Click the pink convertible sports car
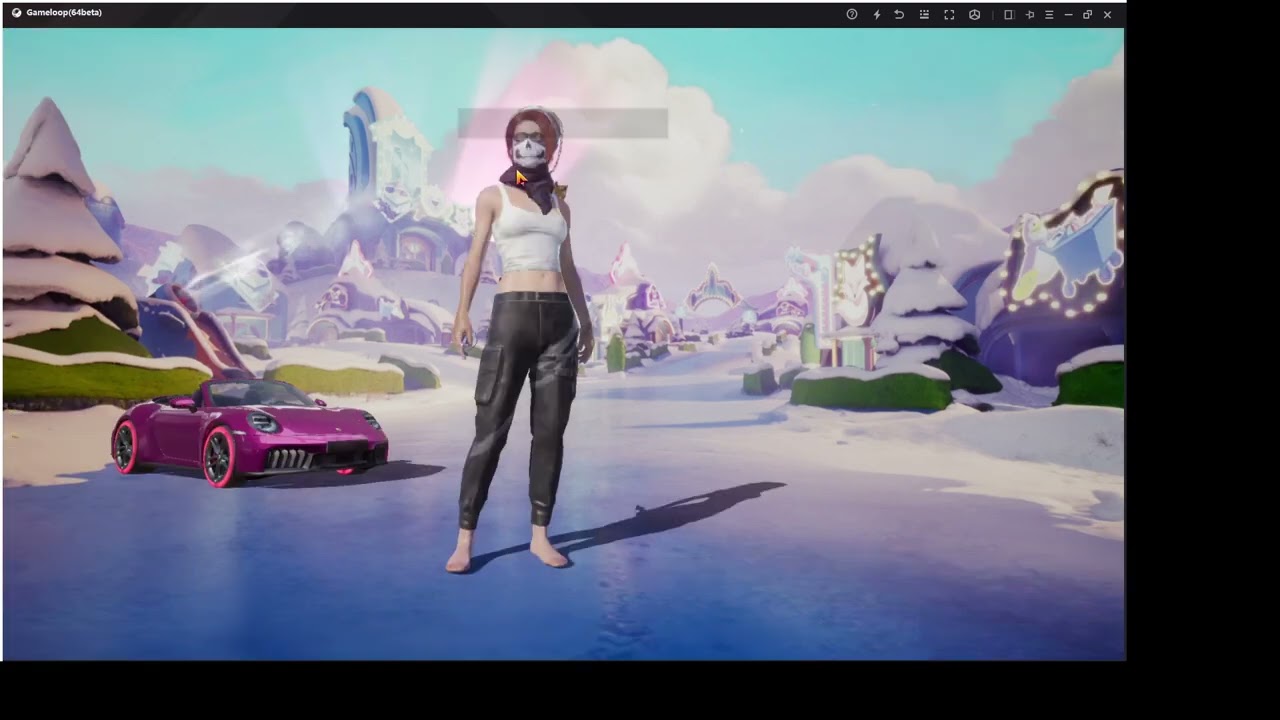The width and height of the screenshot is (1280, 720). 249,432
